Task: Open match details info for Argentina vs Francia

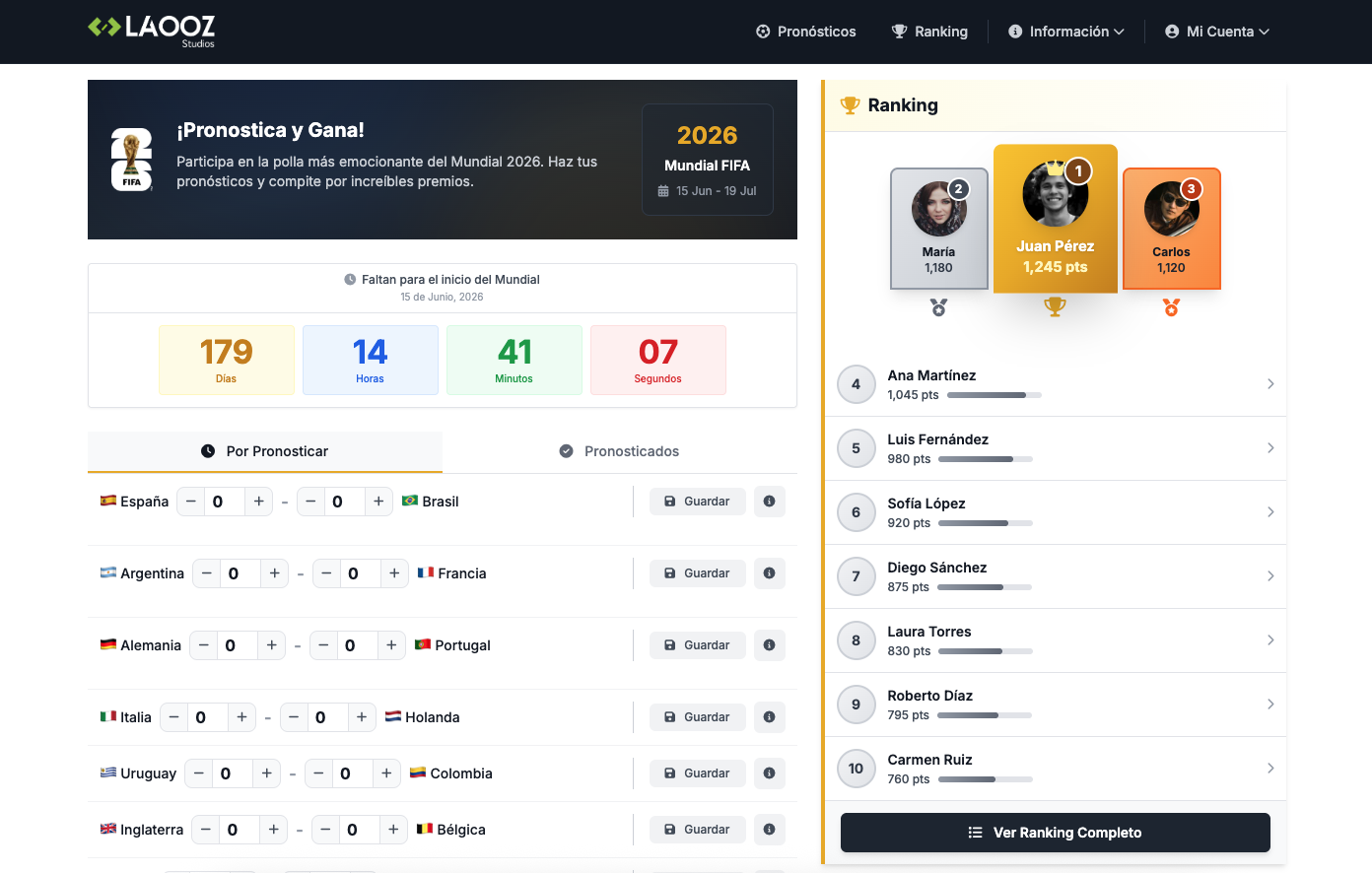Action: coord(770,572)
